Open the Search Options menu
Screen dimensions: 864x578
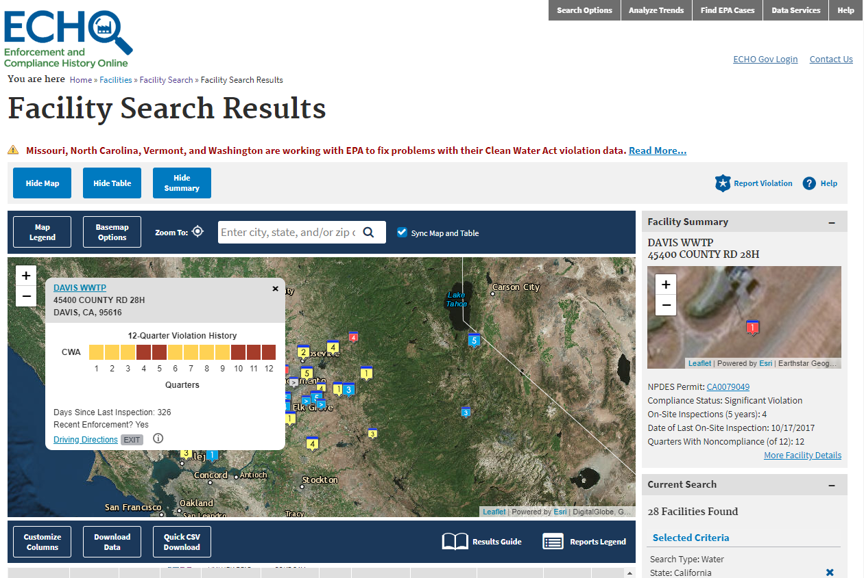pyautogui.click(x=584, y=10)
